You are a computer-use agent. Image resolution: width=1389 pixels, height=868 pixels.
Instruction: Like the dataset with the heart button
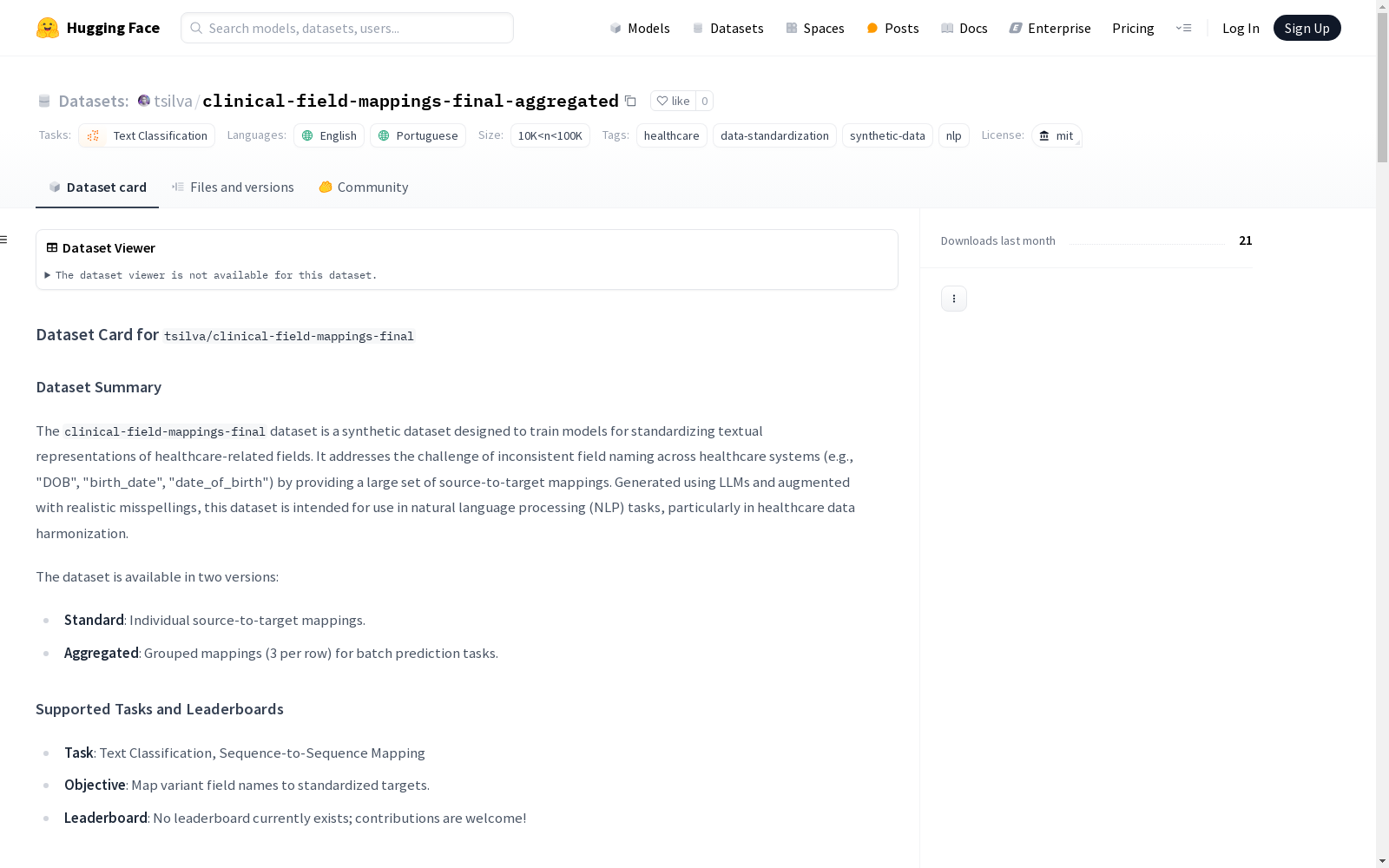point(673,101)
